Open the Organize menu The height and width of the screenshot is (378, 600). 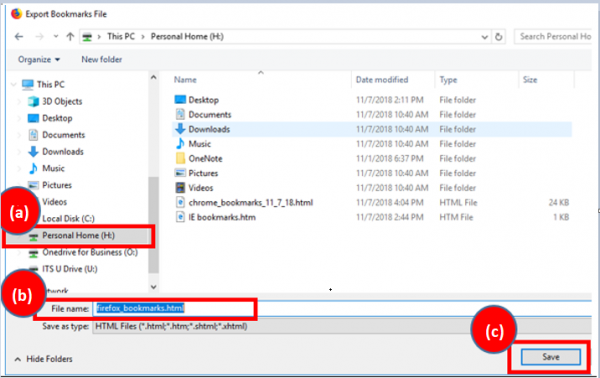[39, 60]
